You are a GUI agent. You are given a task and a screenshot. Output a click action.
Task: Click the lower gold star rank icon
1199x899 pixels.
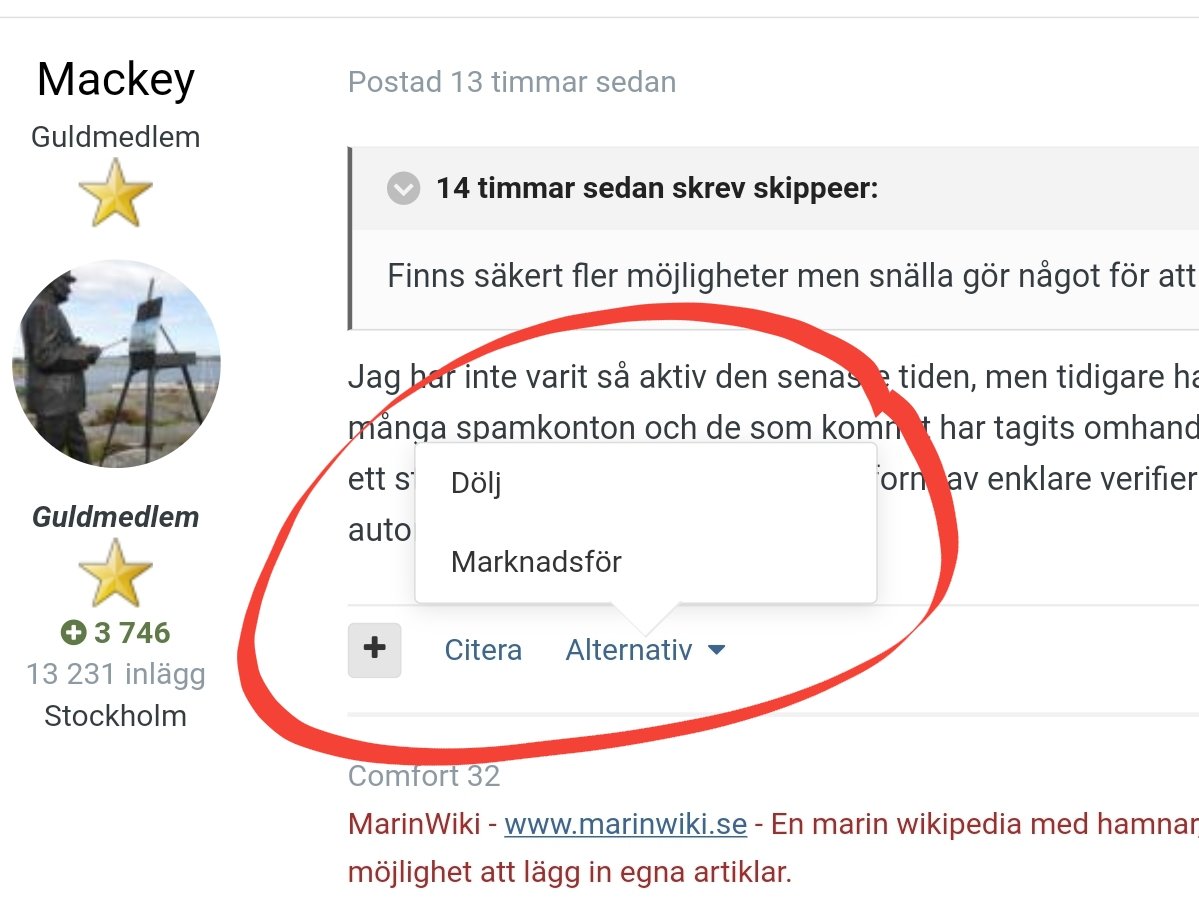click(x=115, y=573)
